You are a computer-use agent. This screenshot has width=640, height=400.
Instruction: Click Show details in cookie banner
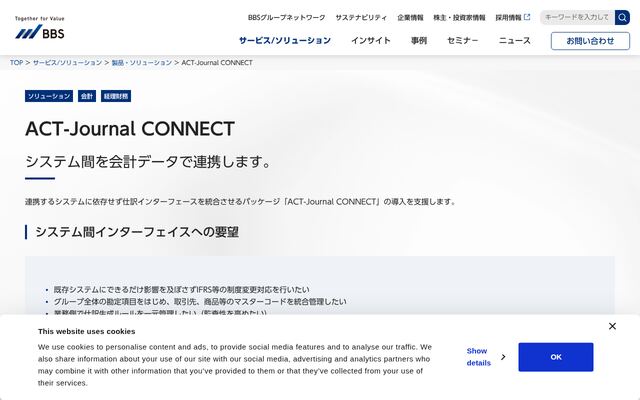pyautogui.click(x=479, y=357)
